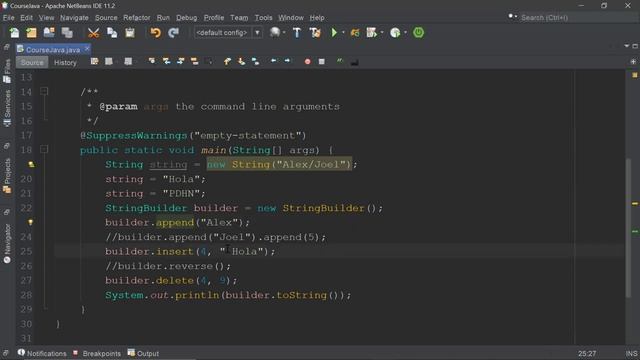This screenshot has width=640, height=360.
Task: Redo the last undone edit
Action: pos(173,33)
